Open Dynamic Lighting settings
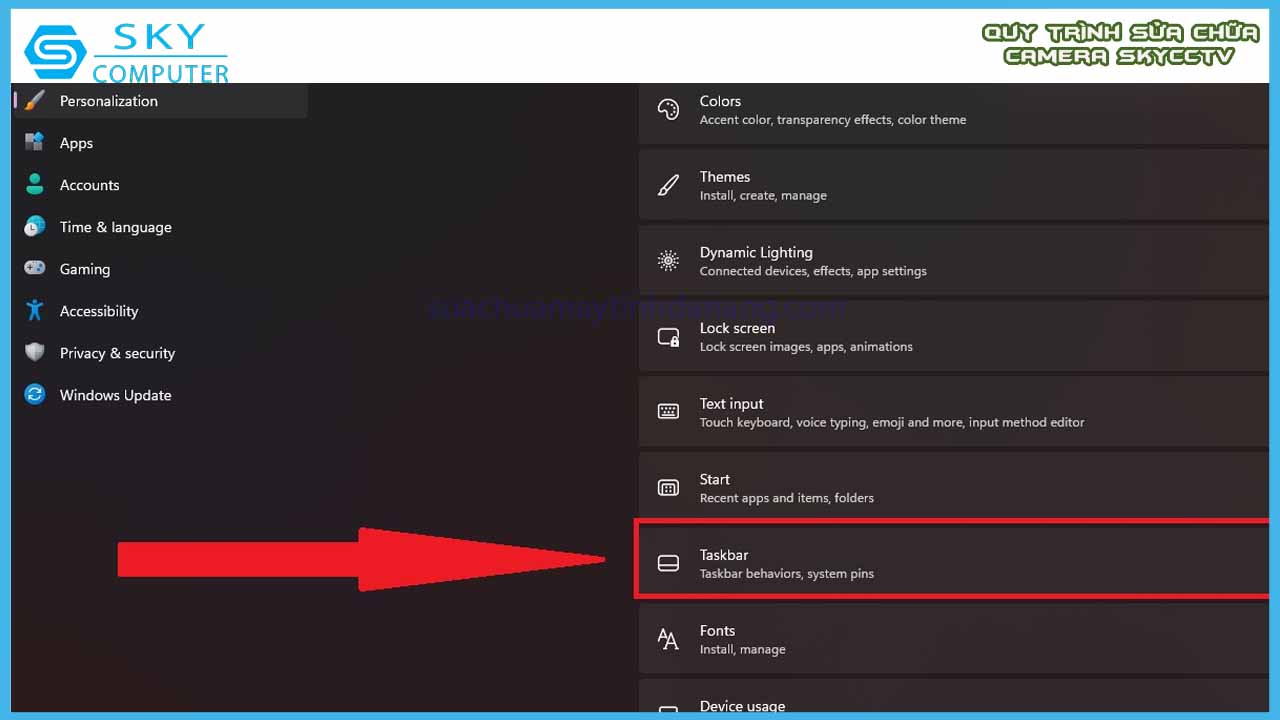This screenshot has width=1280, height=720. coord(954,261)
